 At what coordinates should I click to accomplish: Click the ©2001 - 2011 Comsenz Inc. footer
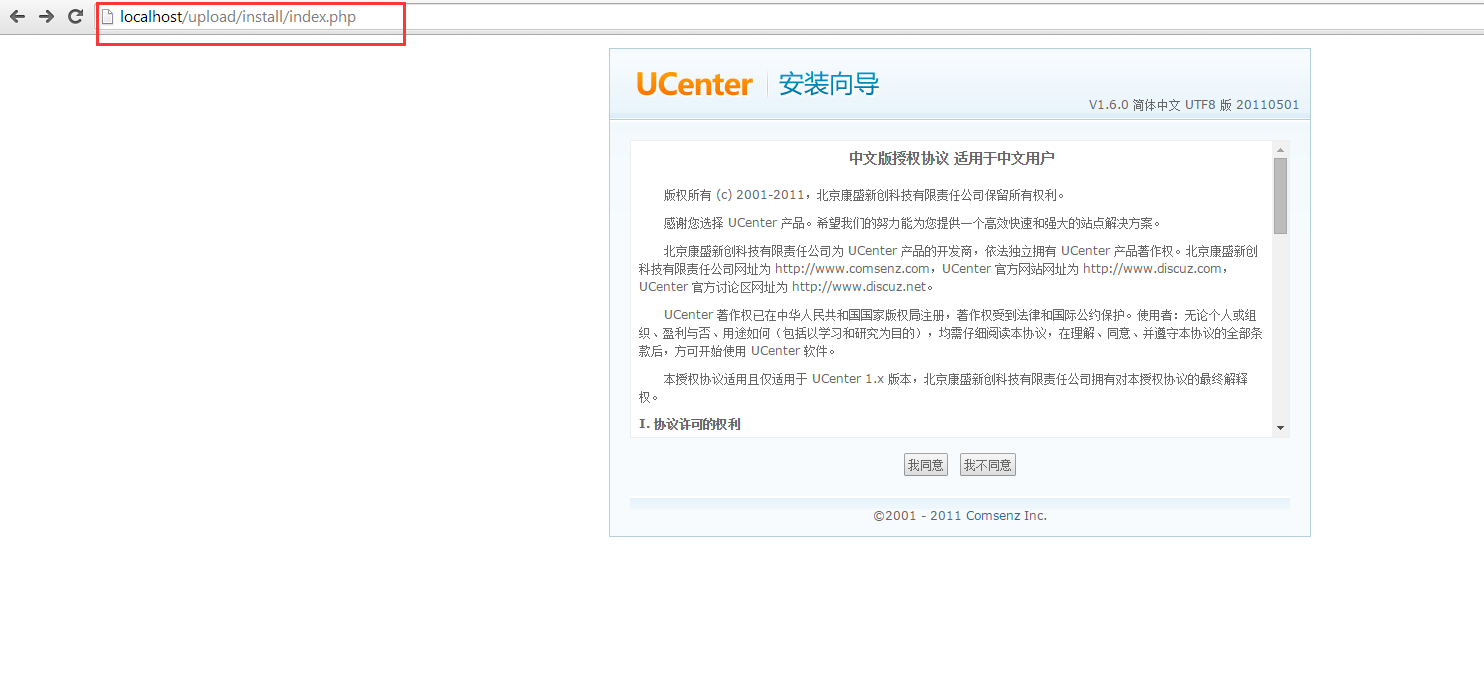click(x=960, y=516)
